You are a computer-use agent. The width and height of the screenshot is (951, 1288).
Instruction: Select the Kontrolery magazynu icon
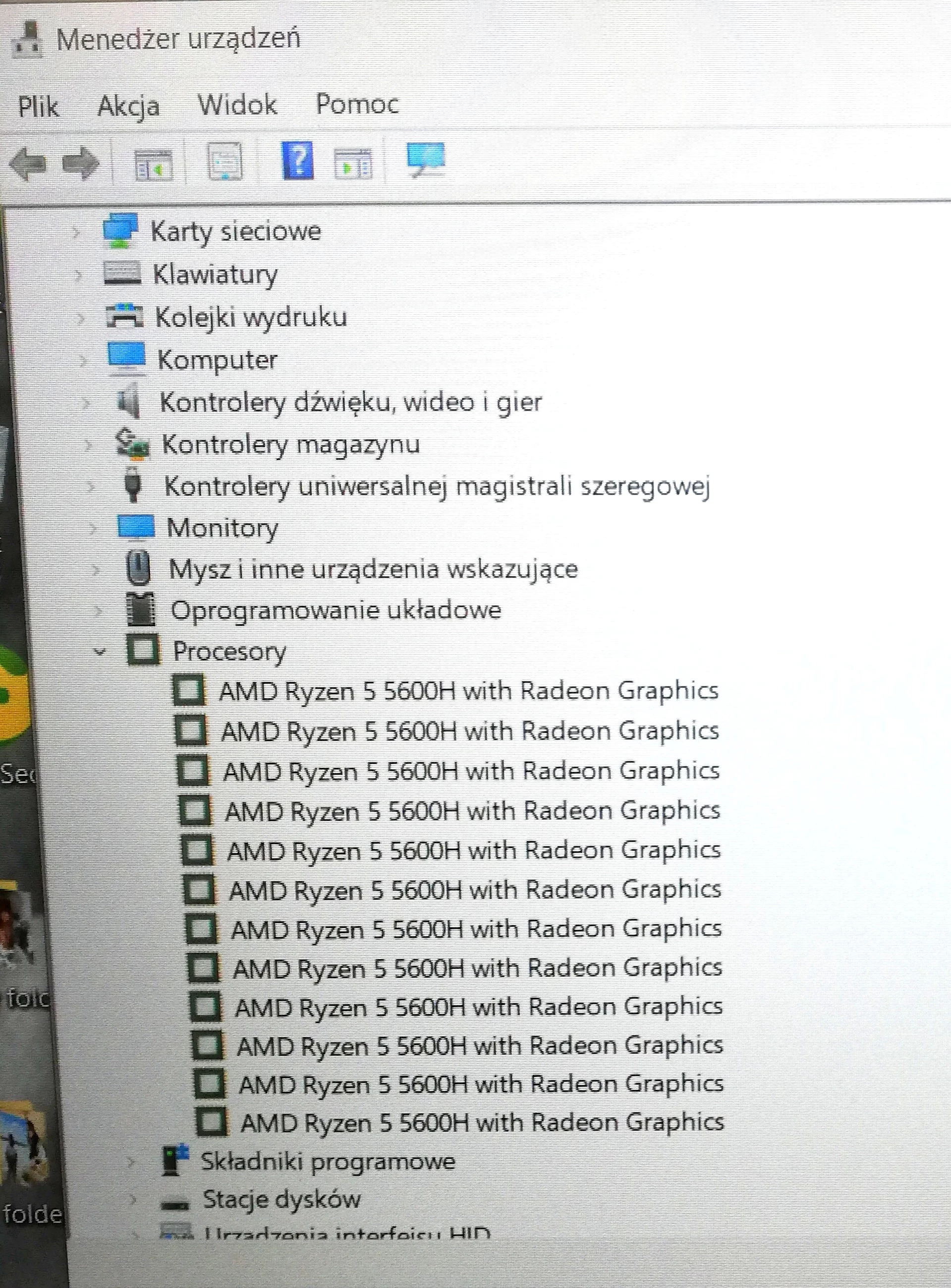(x=132, y=444)
